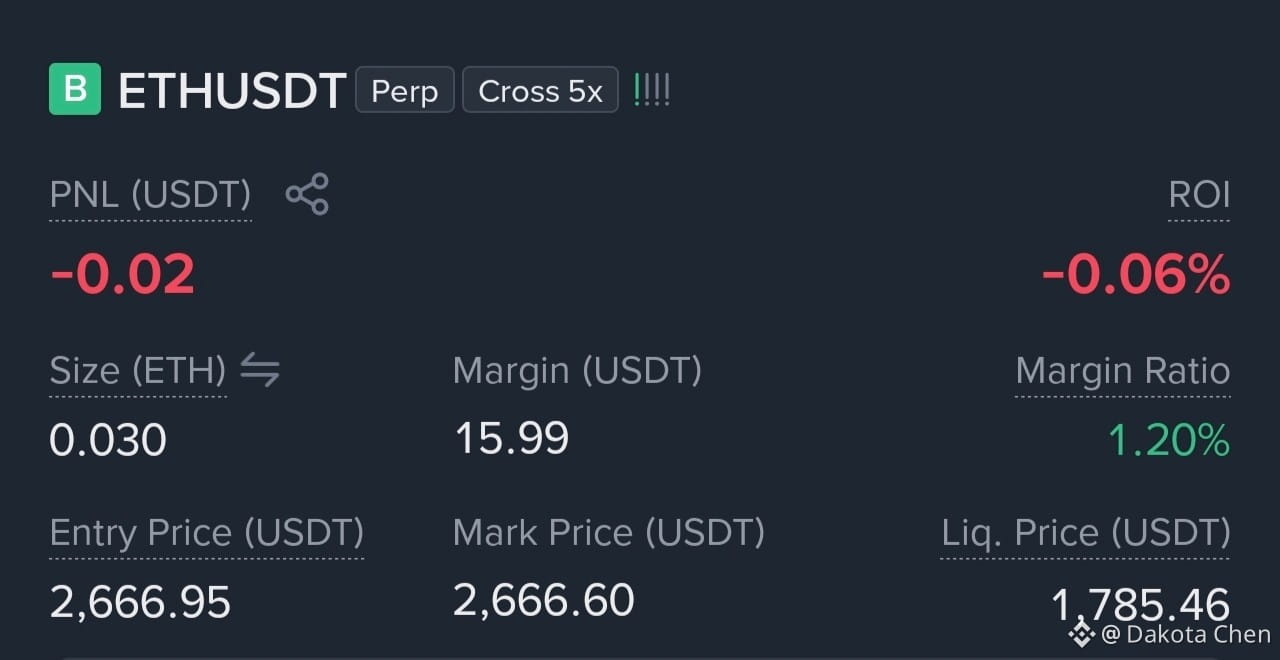Screen dimensions: 1280x660
Task: Tap the Margin Ratio label
Action: tap(1123, 371)
